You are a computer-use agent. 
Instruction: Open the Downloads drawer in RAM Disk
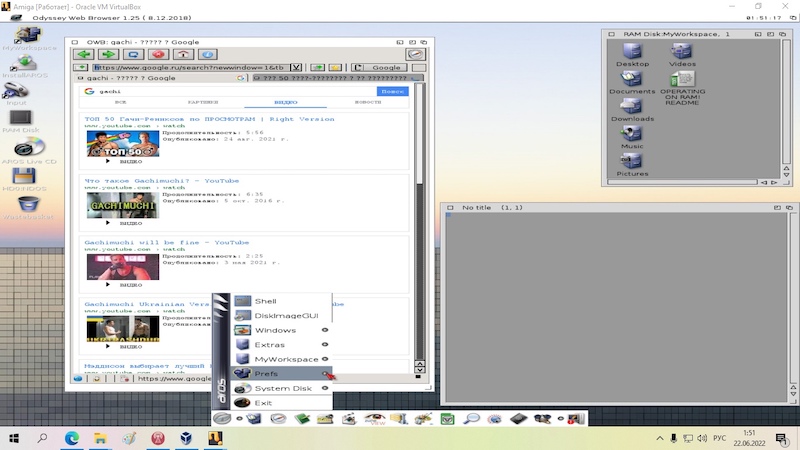(x=631, y=108)
